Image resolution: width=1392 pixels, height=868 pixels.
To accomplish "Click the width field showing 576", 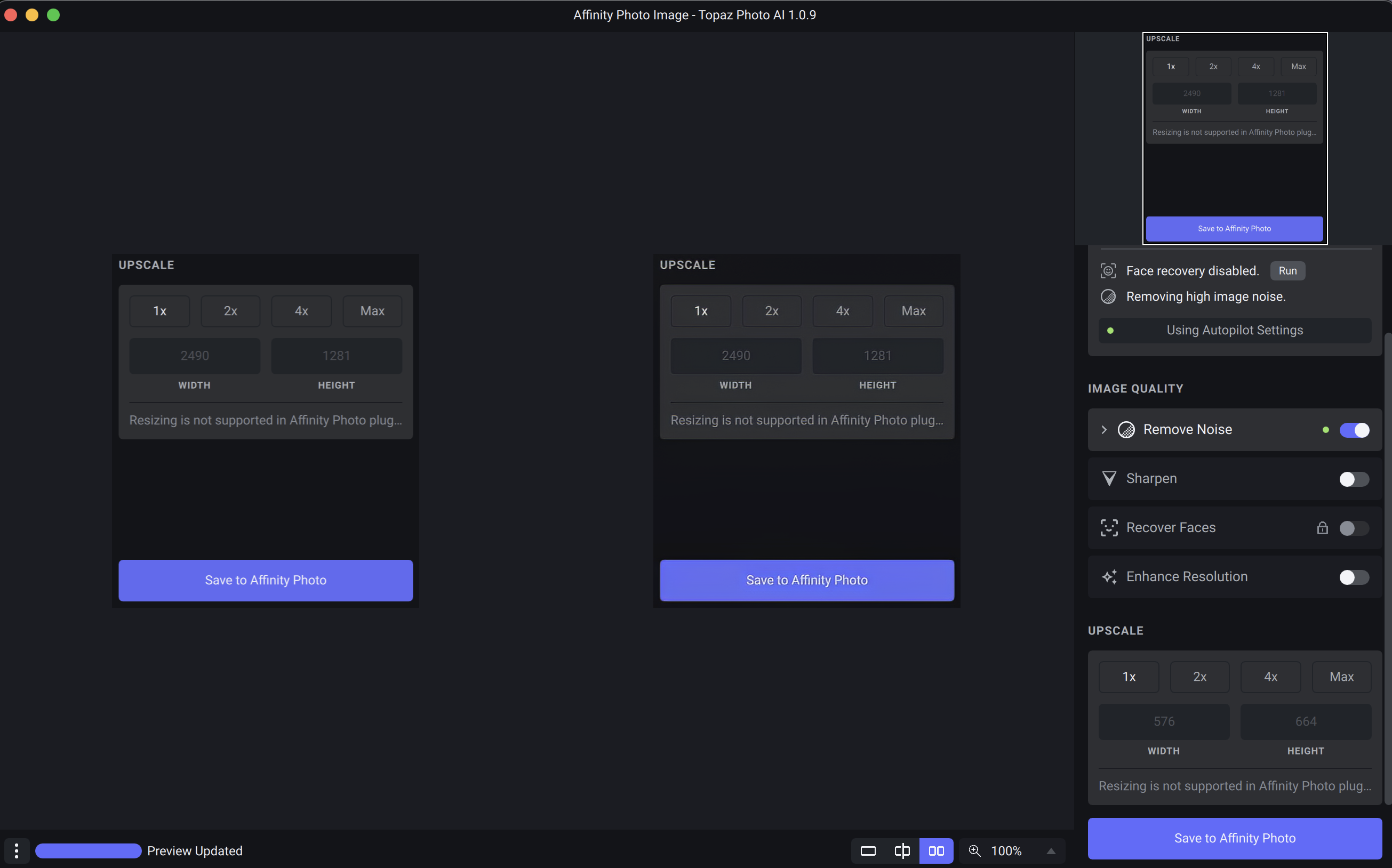I will pyautogui.click(x=1163, y=721).
